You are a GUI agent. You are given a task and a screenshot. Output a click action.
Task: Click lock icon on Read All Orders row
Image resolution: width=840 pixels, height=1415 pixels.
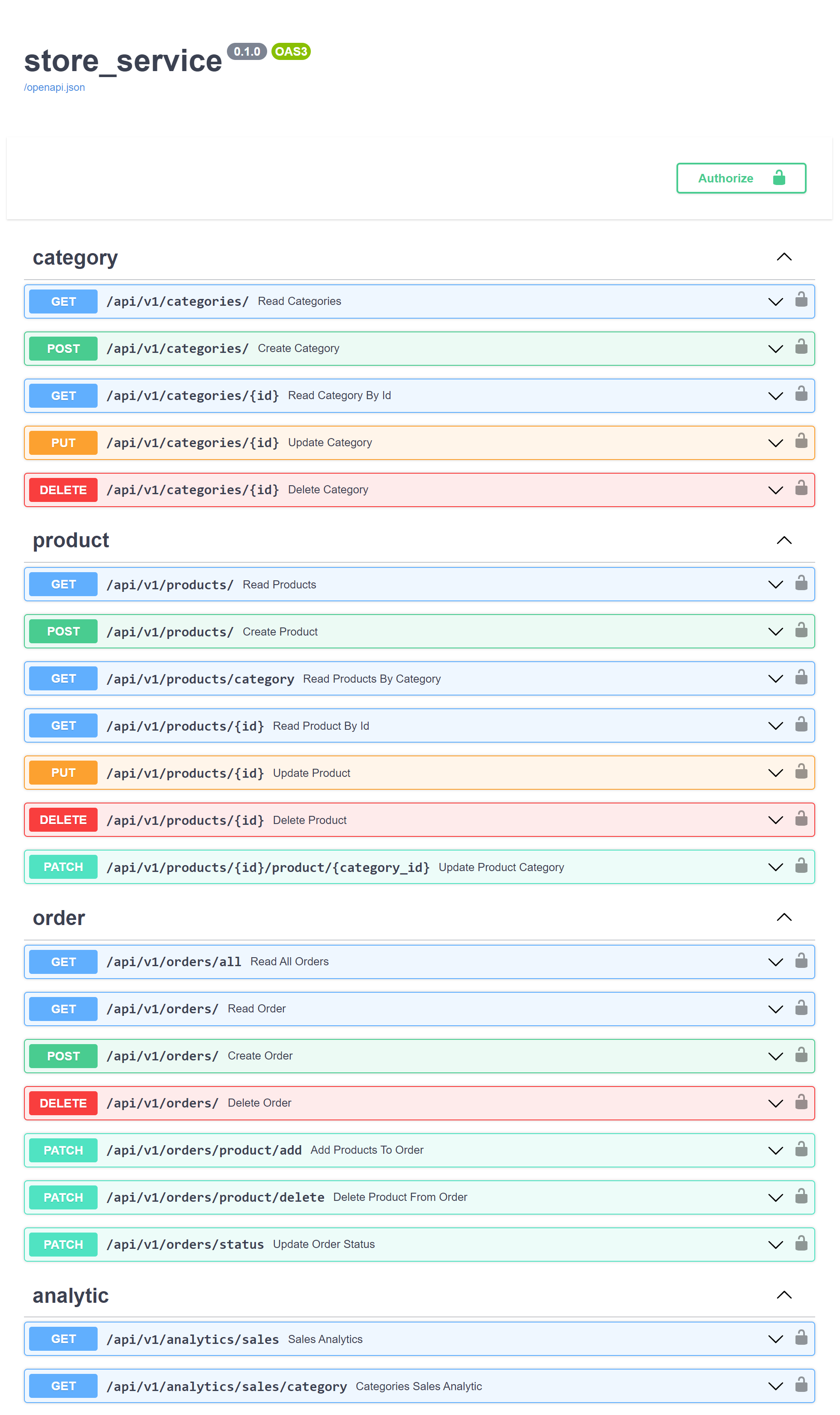click(x=801, y=960)
